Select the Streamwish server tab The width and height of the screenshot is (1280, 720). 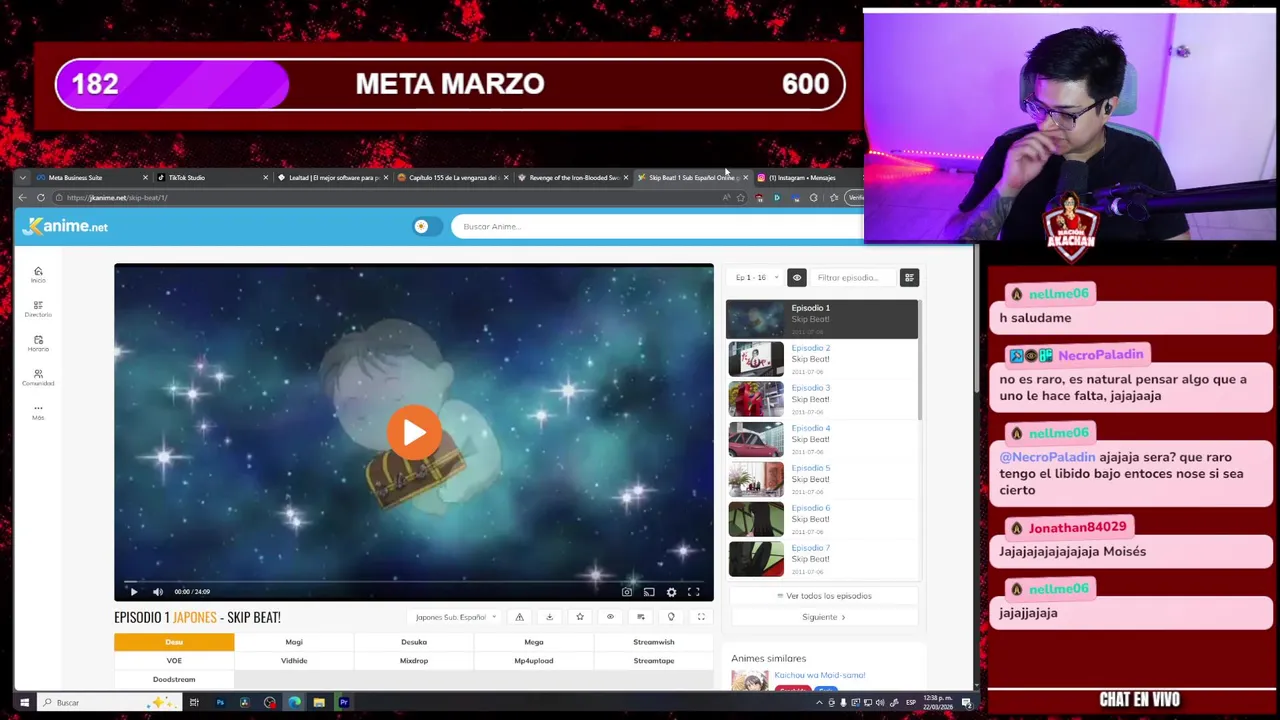pos(654,642)
